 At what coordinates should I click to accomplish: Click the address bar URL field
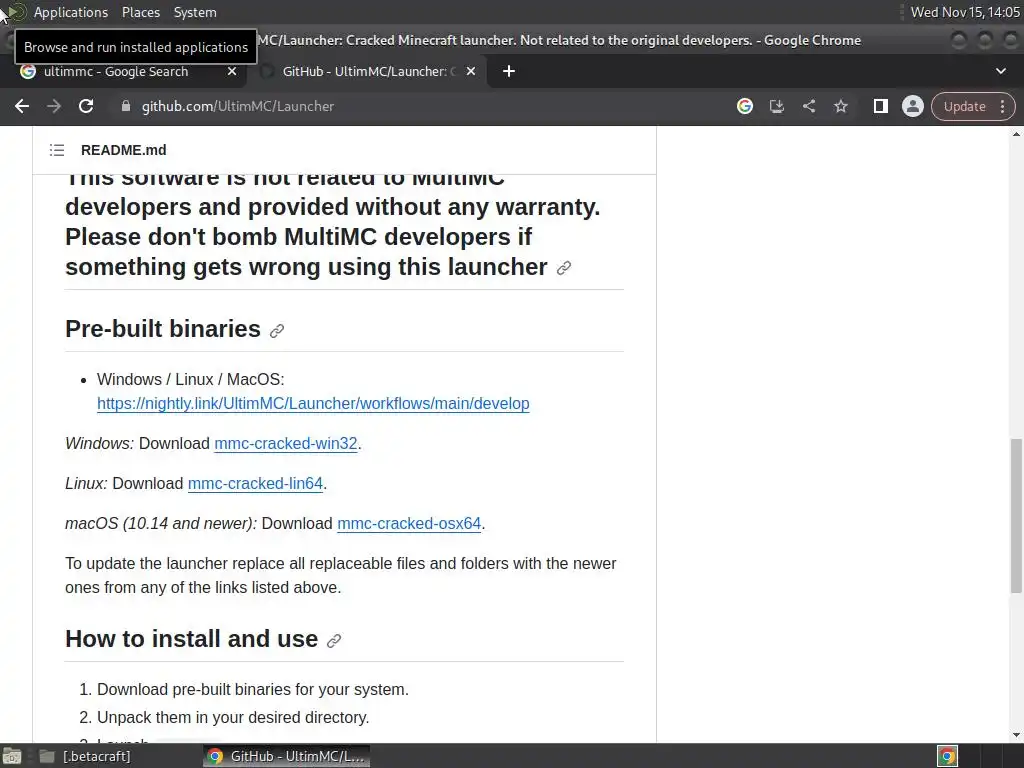(418, 106)
